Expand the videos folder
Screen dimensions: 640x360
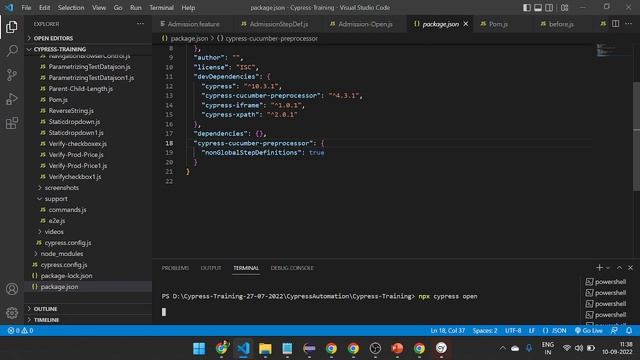point(54,231)
